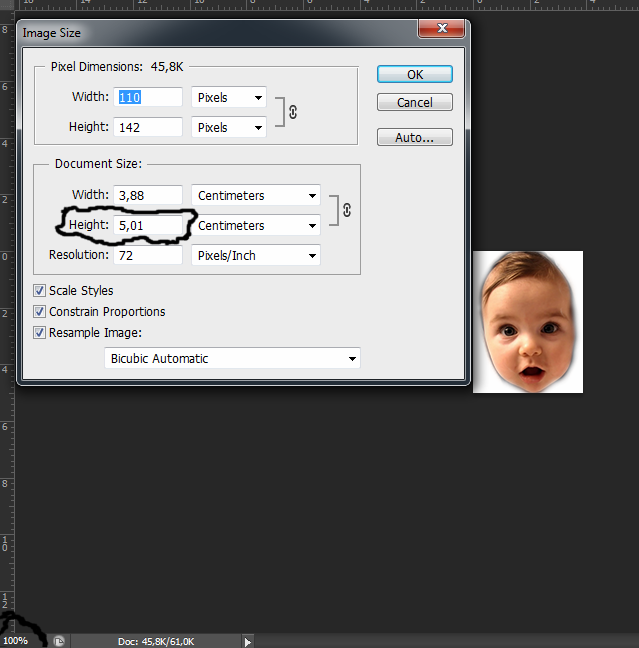639x648 pixels.
Task: Click the pixel dimensions chain link icon
Action: tap(293, 112)
